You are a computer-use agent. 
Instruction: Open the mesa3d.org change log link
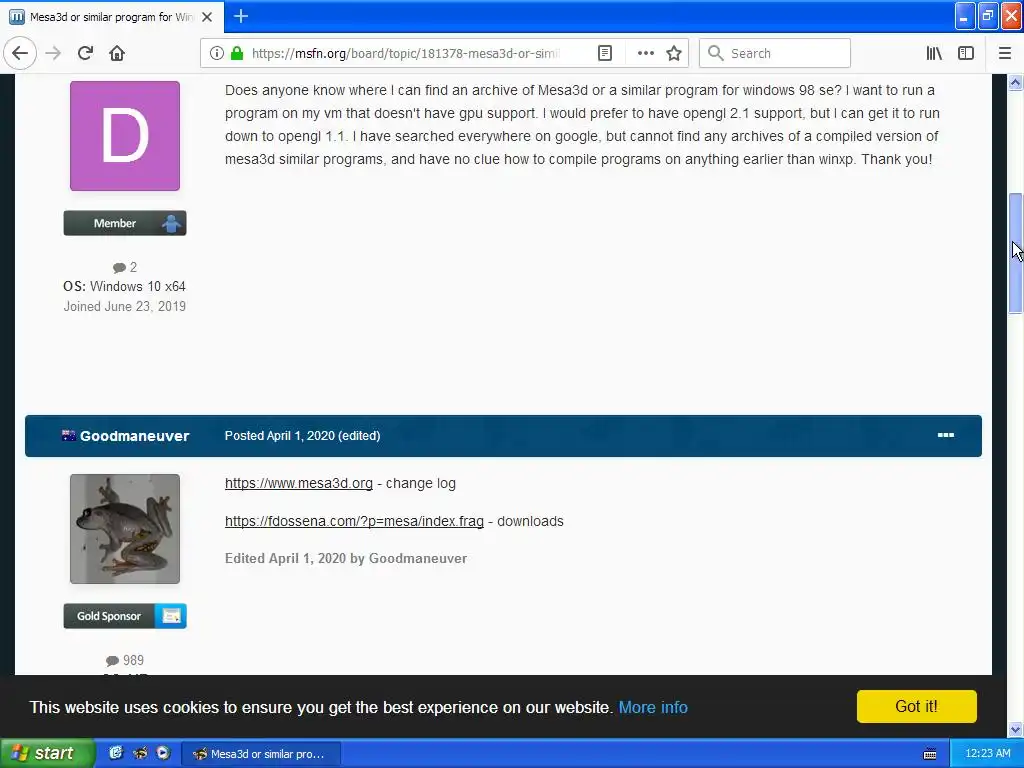[x=298, y=483]
